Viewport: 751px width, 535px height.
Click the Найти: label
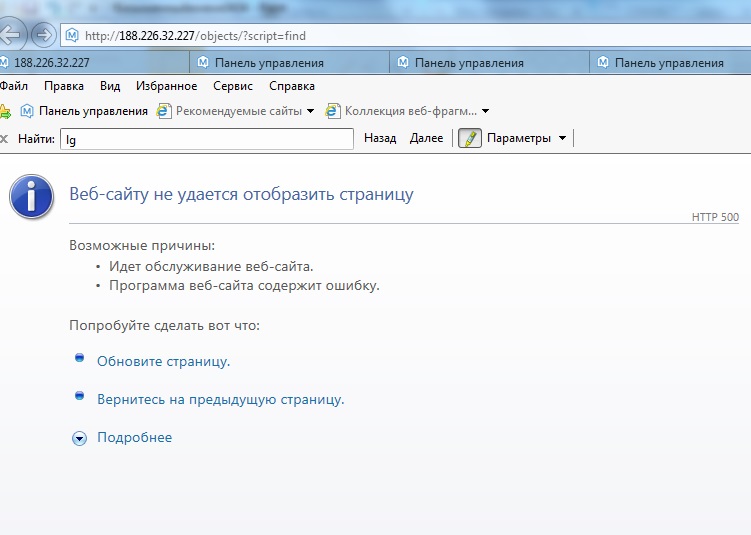click(x=36, y=139)
